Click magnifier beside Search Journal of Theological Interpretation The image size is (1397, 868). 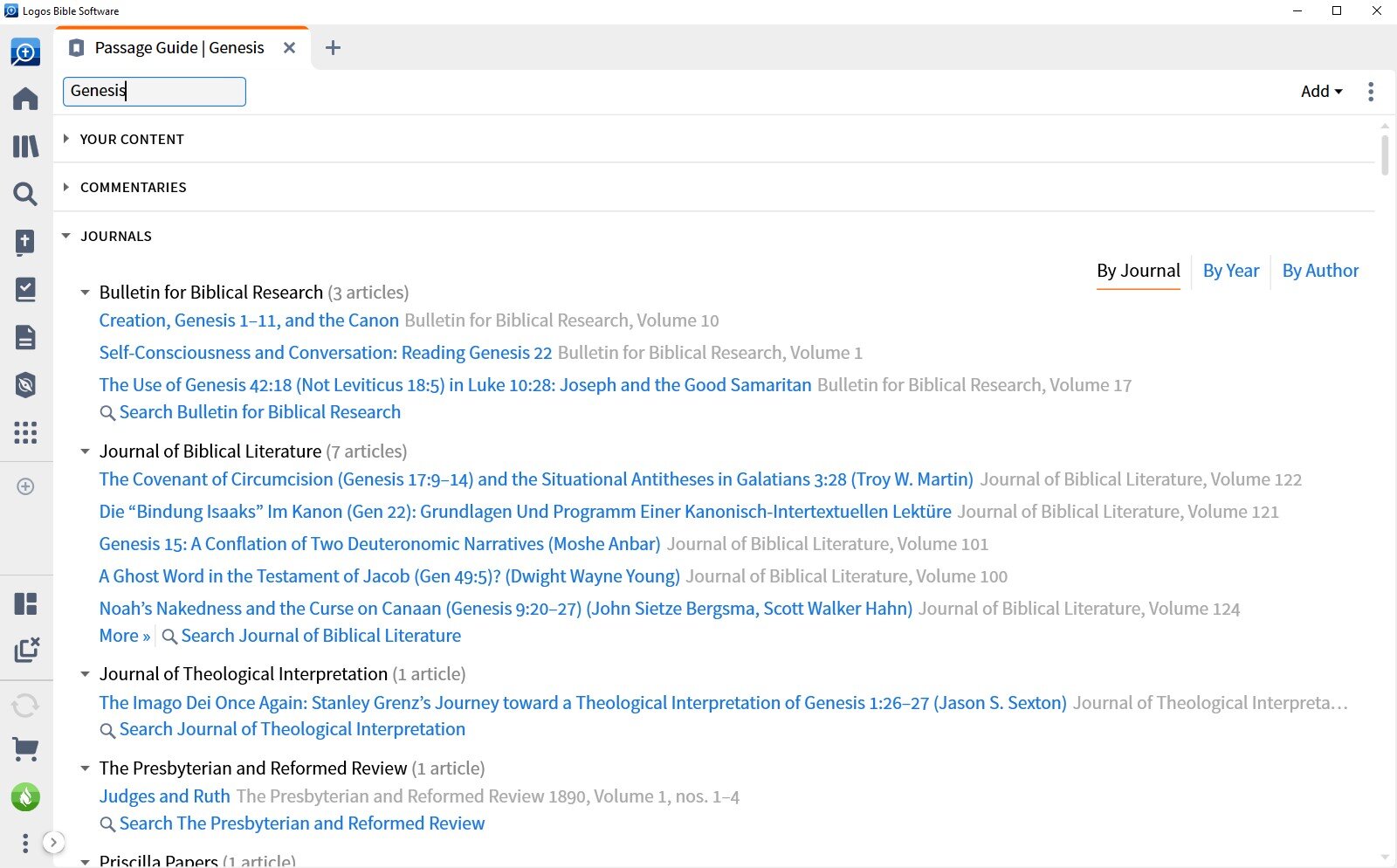pos(107,730)
